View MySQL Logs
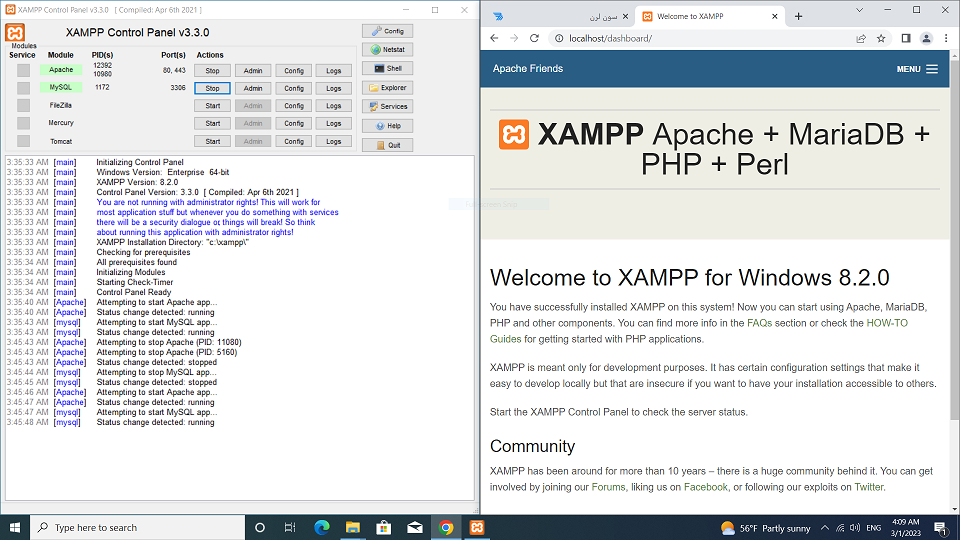 [334, 88]
